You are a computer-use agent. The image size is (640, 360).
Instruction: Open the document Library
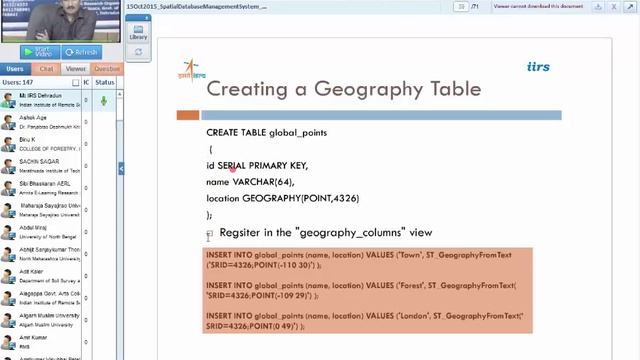[138, 33]
